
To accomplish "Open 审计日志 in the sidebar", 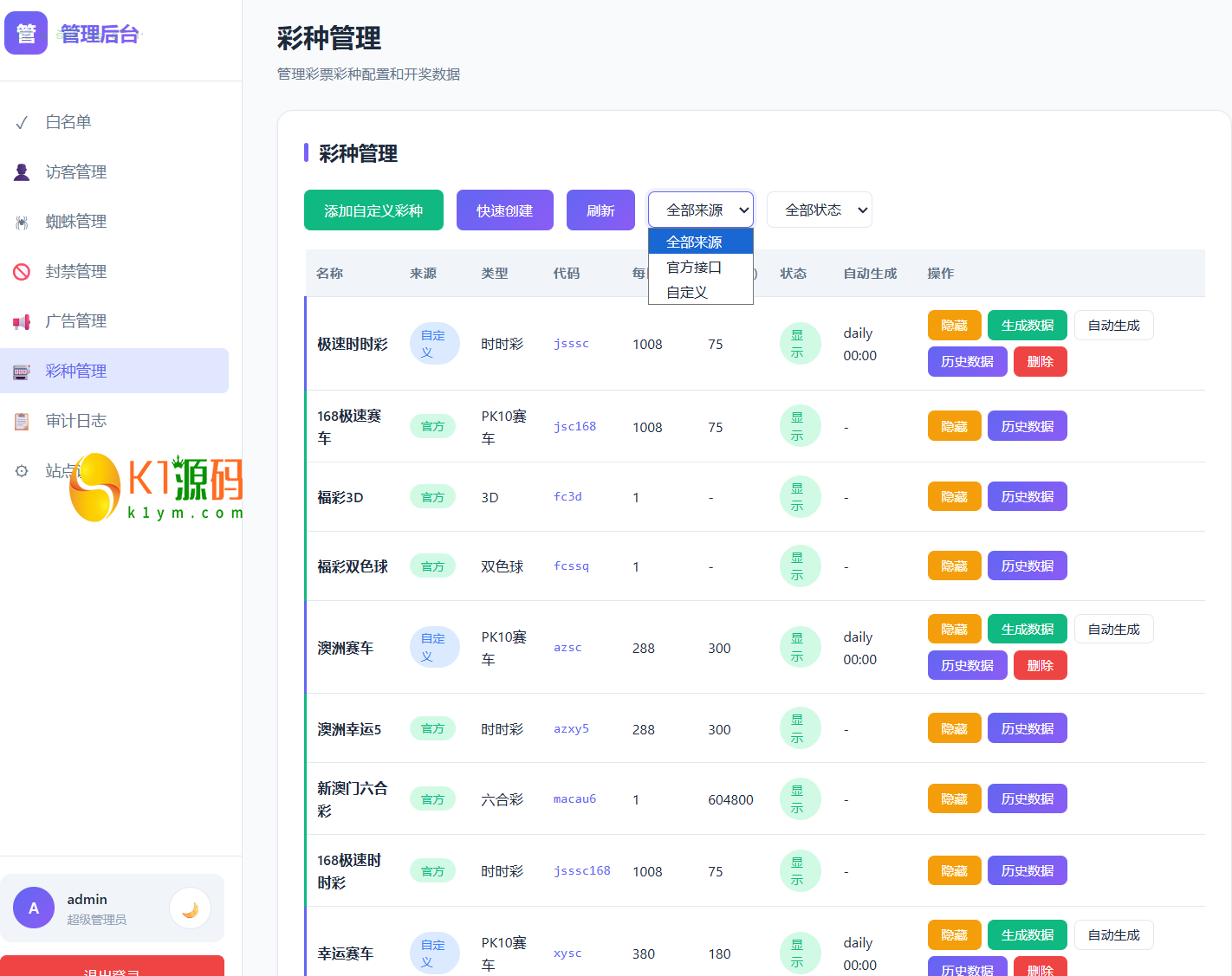I will coord(114,421).
